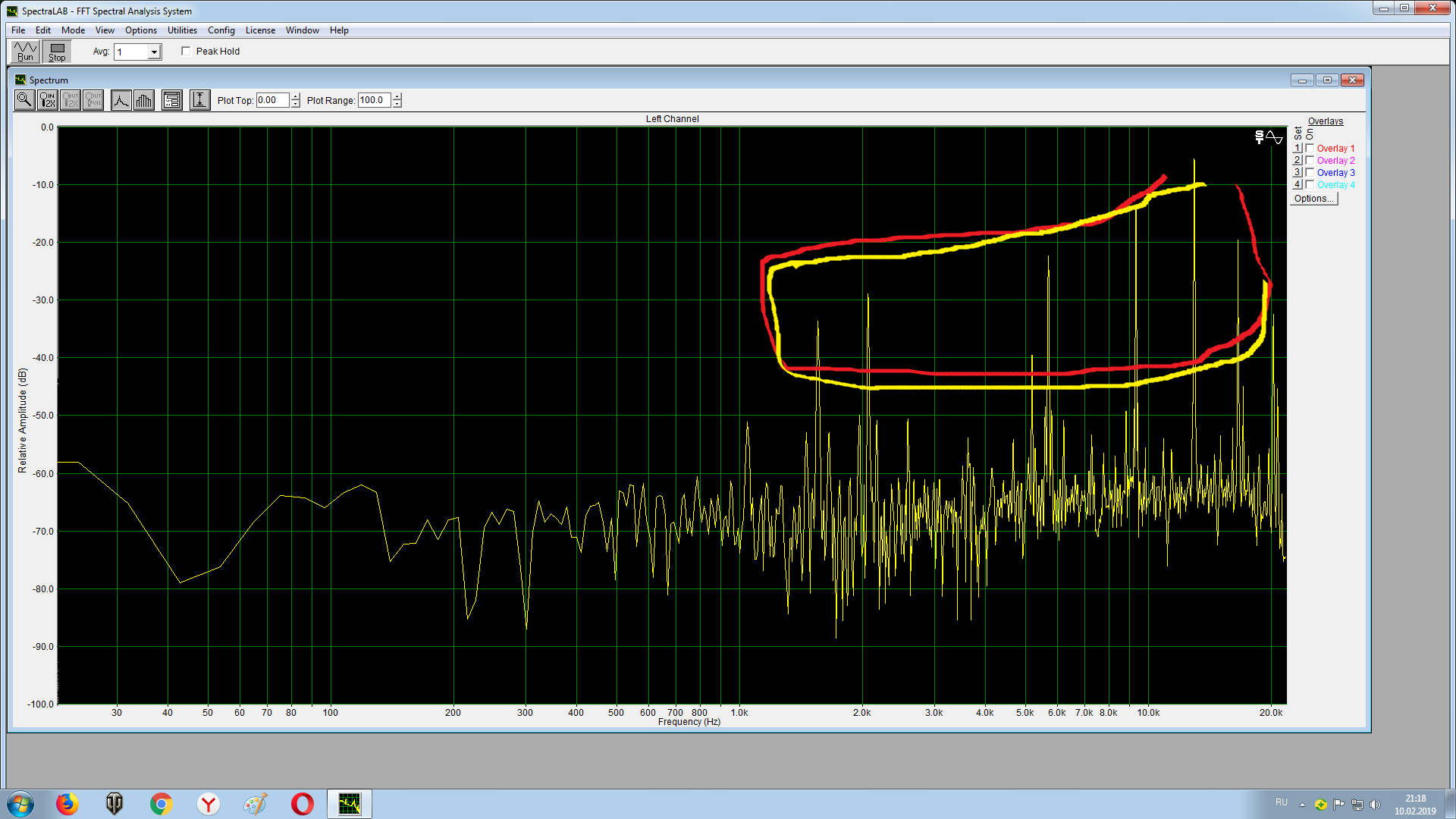The image size is (1456, 819).
Task: Open the Avg averaging dropdown
Action: [x=154, y=52]
